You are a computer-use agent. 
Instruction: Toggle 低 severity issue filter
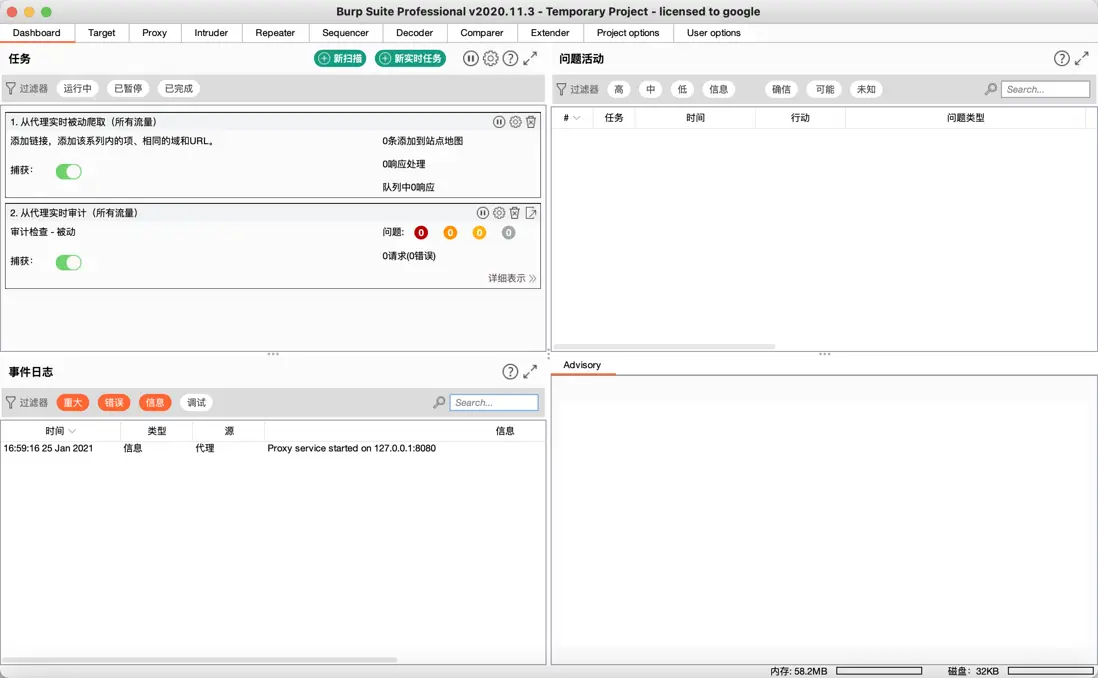(x=682, y=89)
